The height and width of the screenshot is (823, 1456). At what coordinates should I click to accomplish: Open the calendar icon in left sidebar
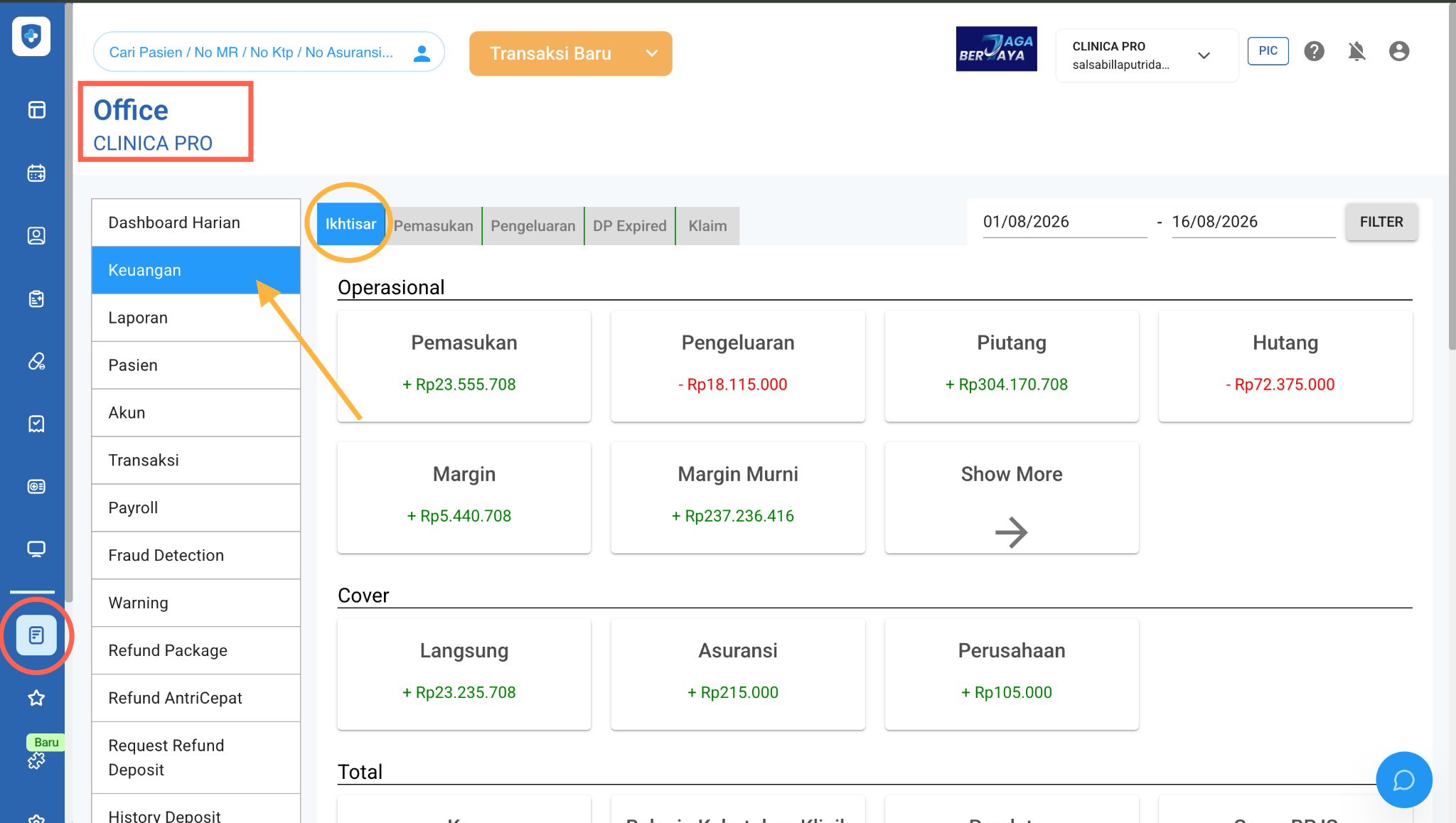(36, 173)
